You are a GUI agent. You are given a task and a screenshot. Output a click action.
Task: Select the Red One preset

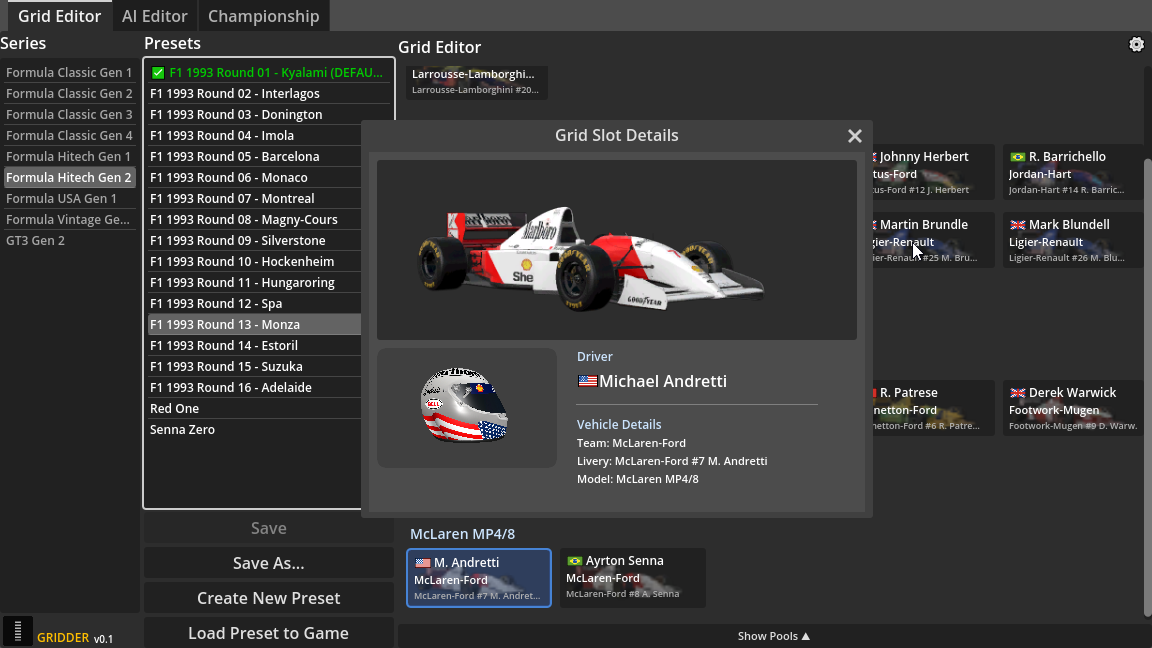click(x=254, y=408)
